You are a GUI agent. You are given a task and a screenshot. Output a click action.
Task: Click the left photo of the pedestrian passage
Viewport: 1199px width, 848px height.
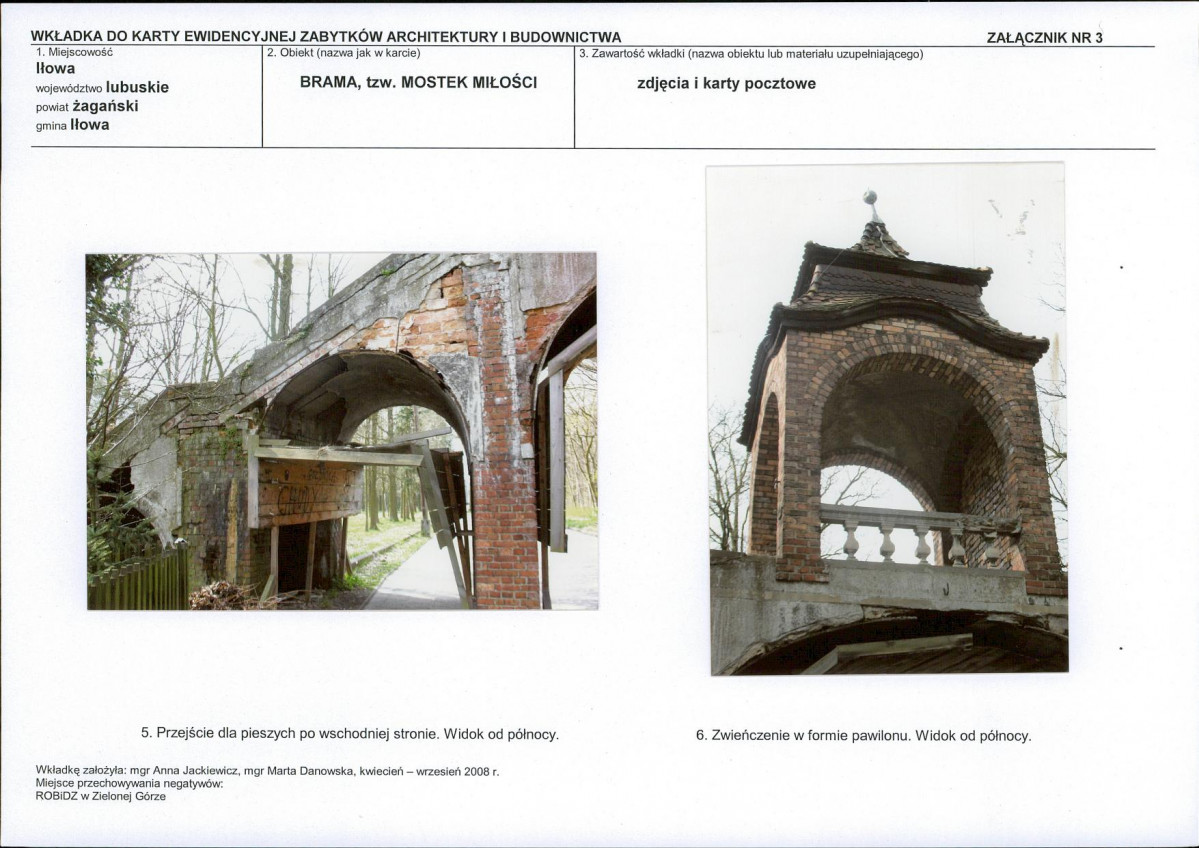341,430
